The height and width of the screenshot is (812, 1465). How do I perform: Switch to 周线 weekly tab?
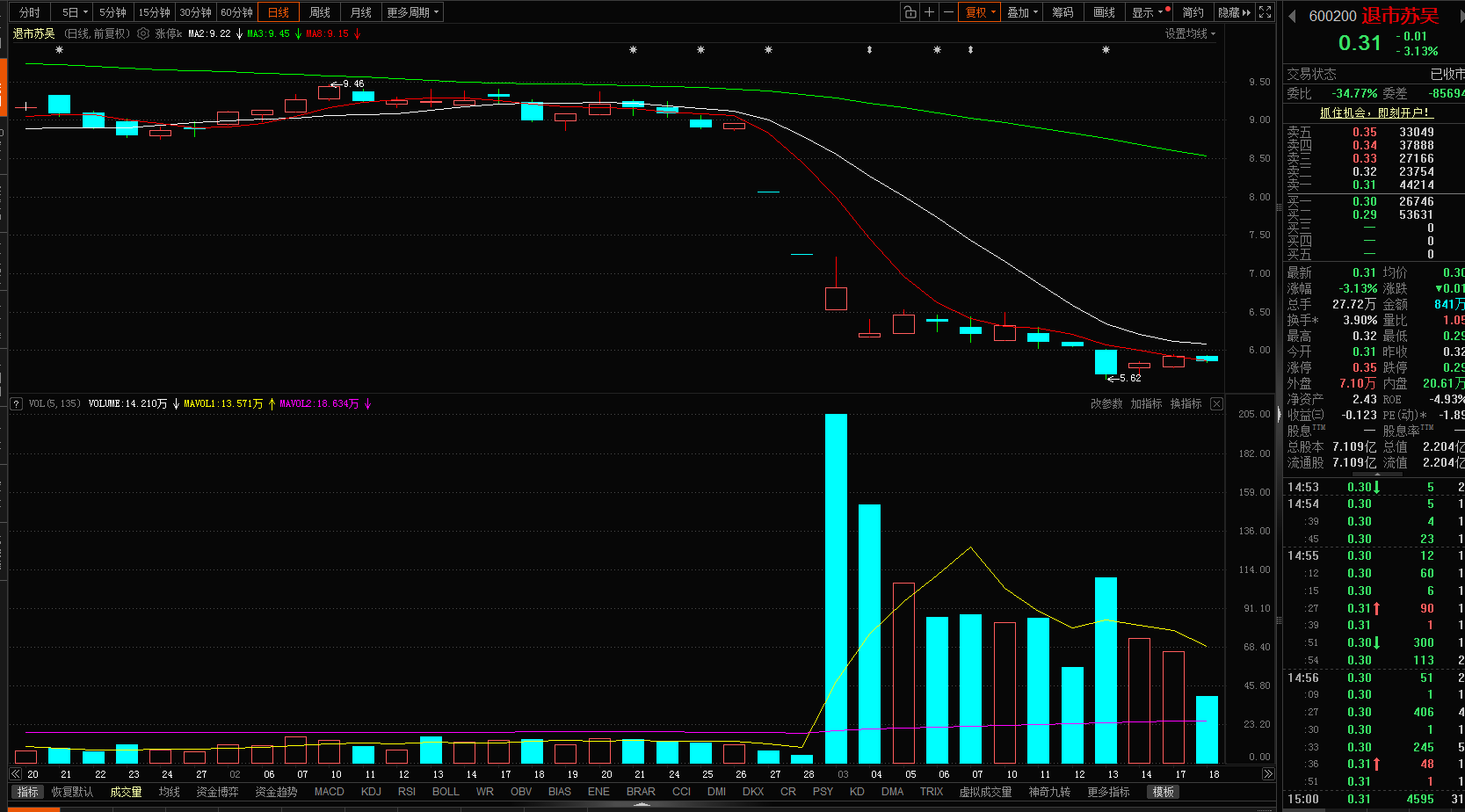click(320, 12)
